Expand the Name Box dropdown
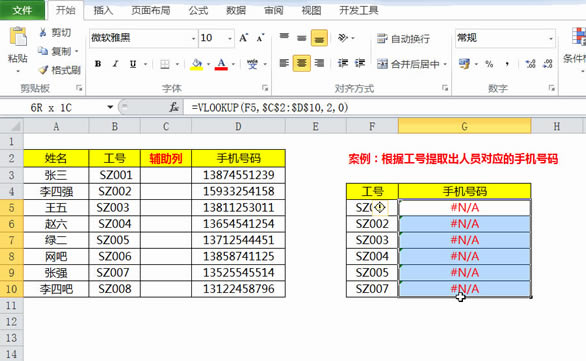 [x=110, y=108]
